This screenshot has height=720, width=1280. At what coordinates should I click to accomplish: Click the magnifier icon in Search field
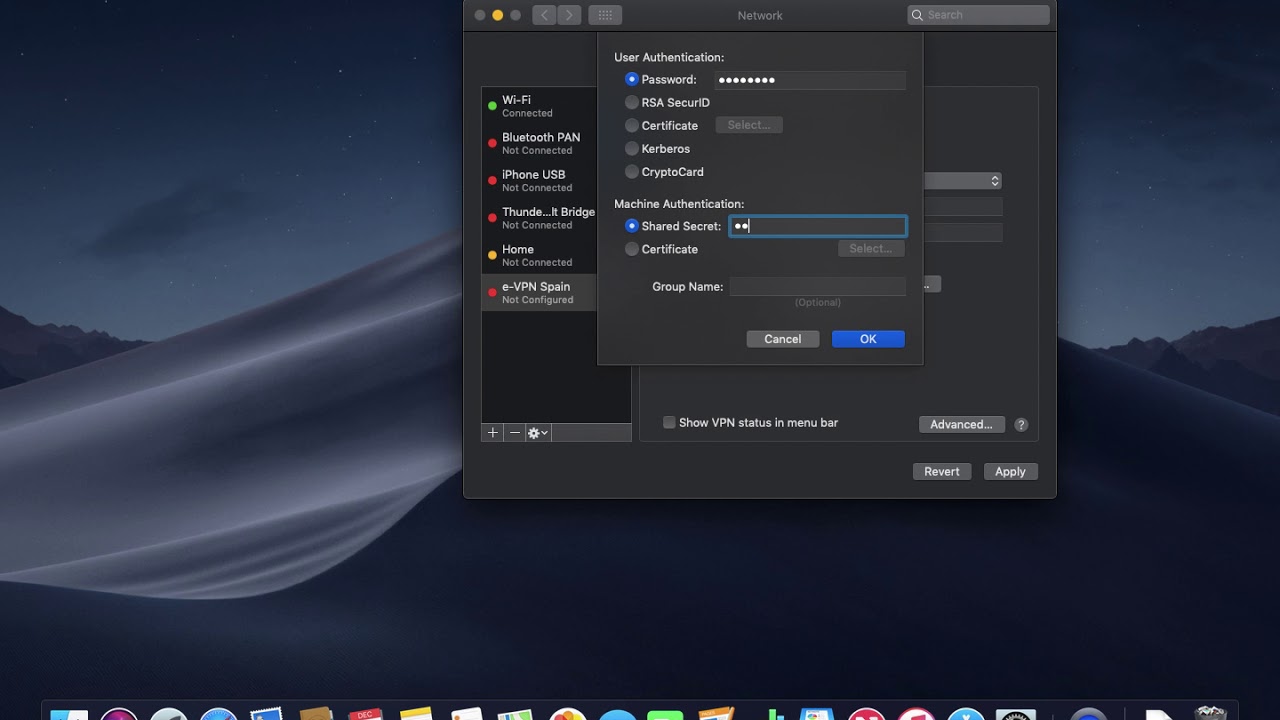(x=917, y=15)
